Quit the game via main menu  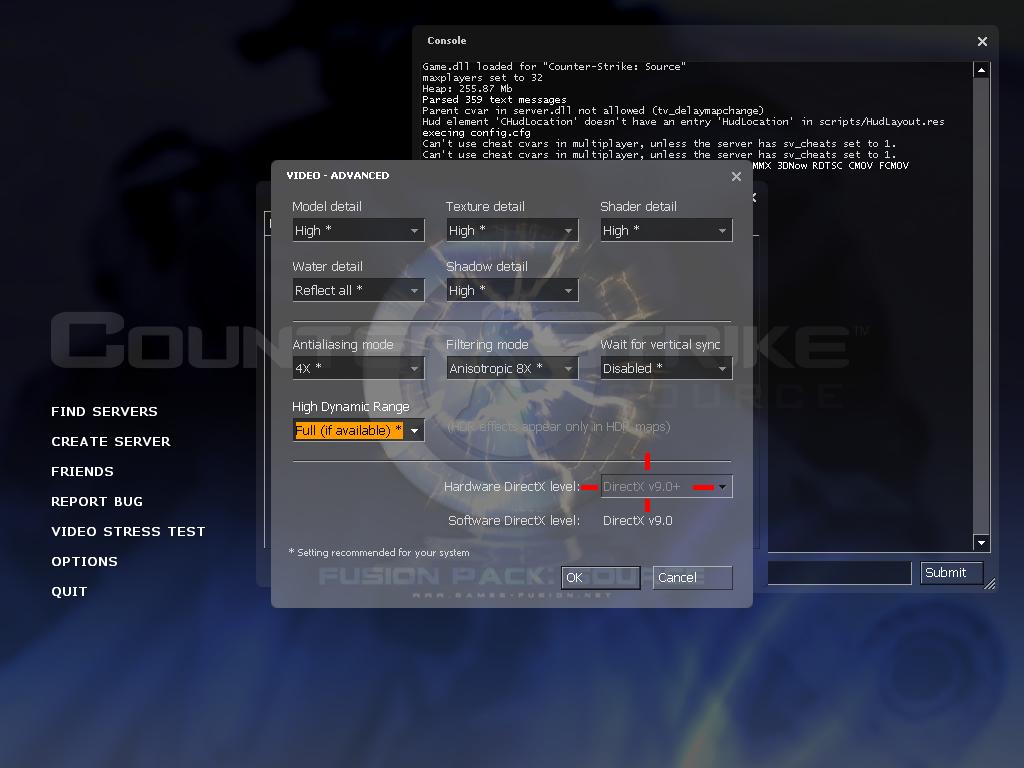[69, 592]
